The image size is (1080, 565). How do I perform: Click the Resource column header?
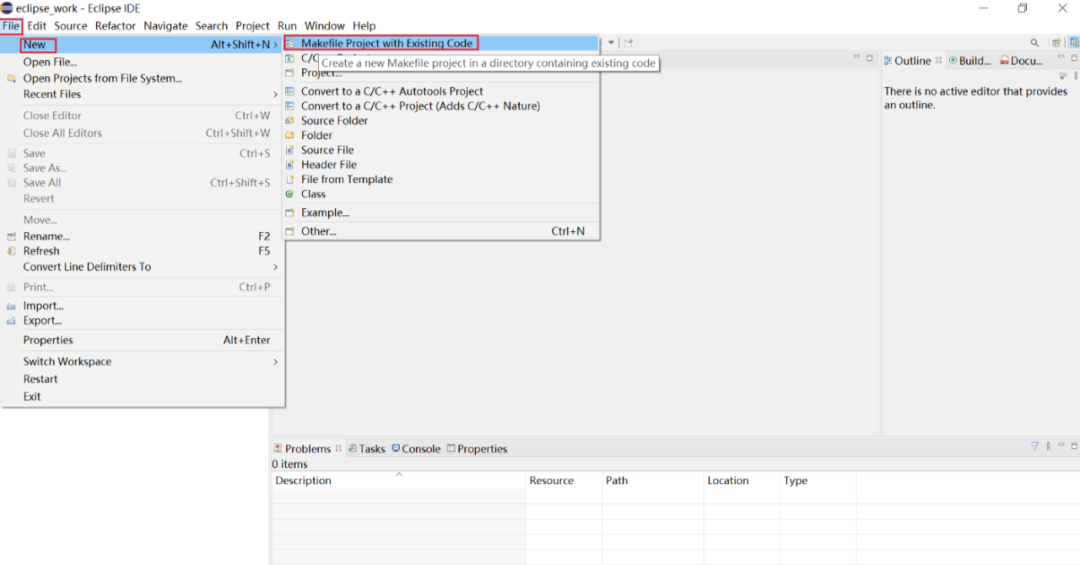[x=563, y=480]
